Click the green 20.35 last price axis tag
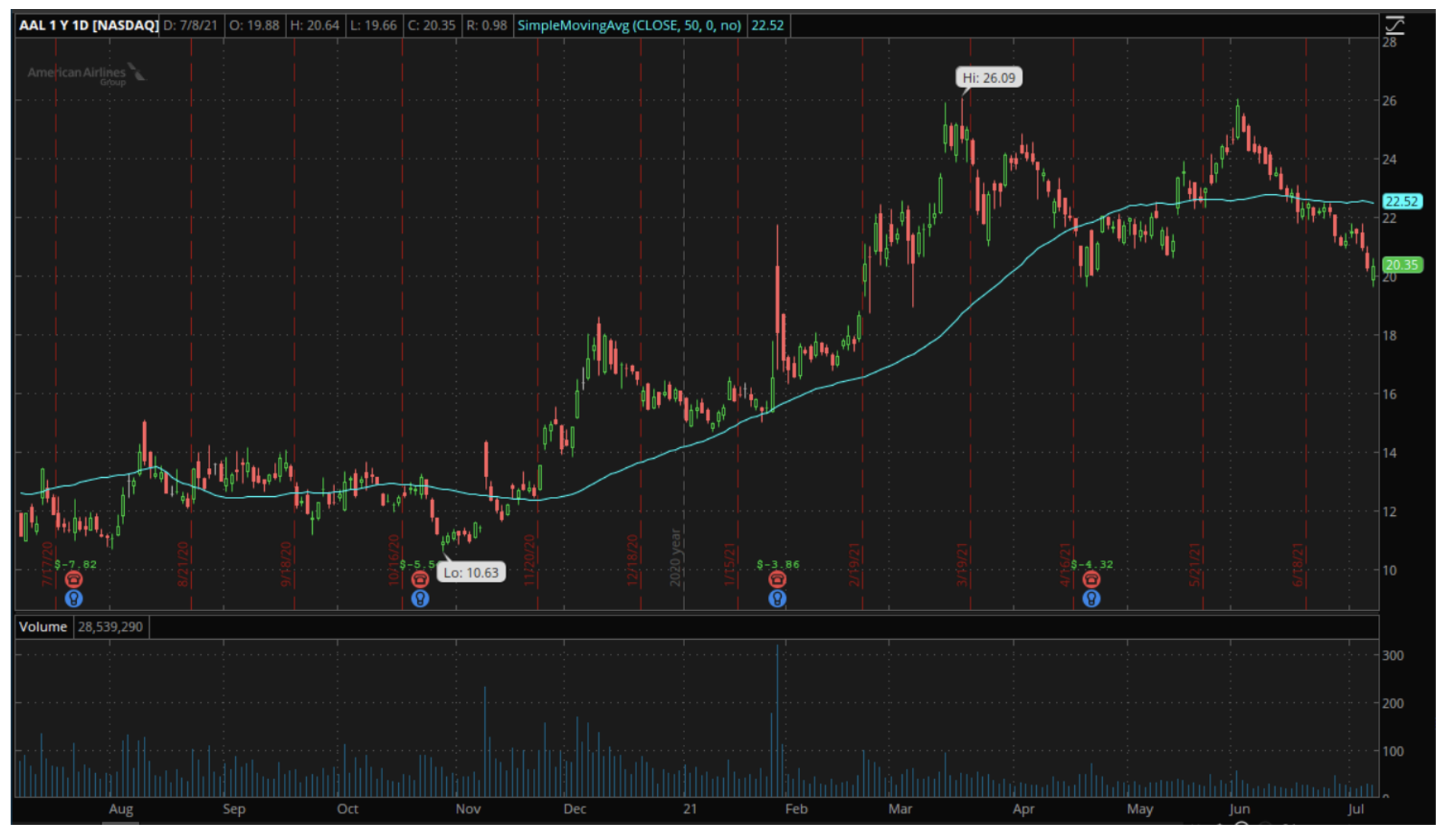1454x840 pixels. click(x=1402, y=265)
